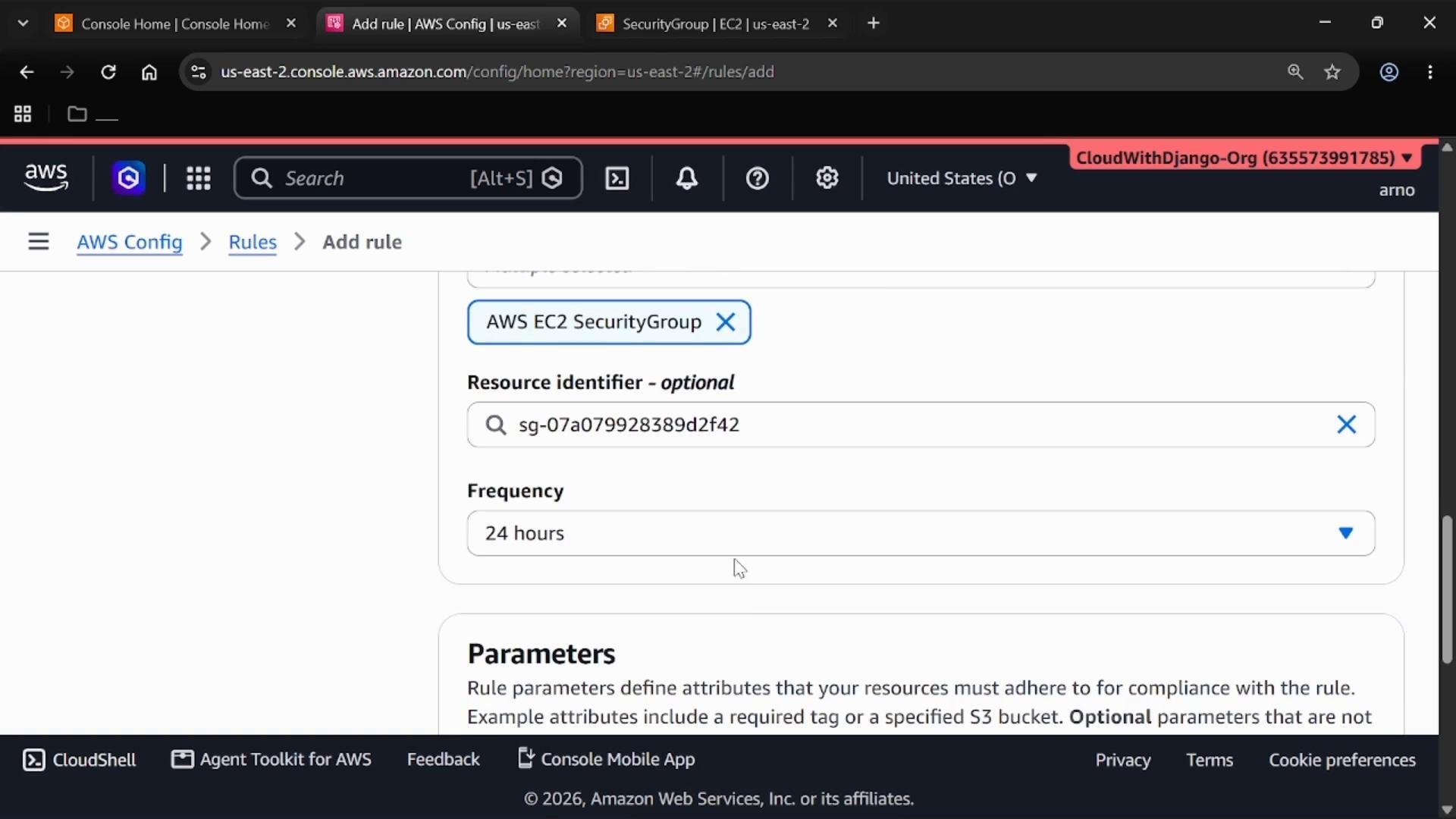Focus the AWS search box

coord(408,178)
